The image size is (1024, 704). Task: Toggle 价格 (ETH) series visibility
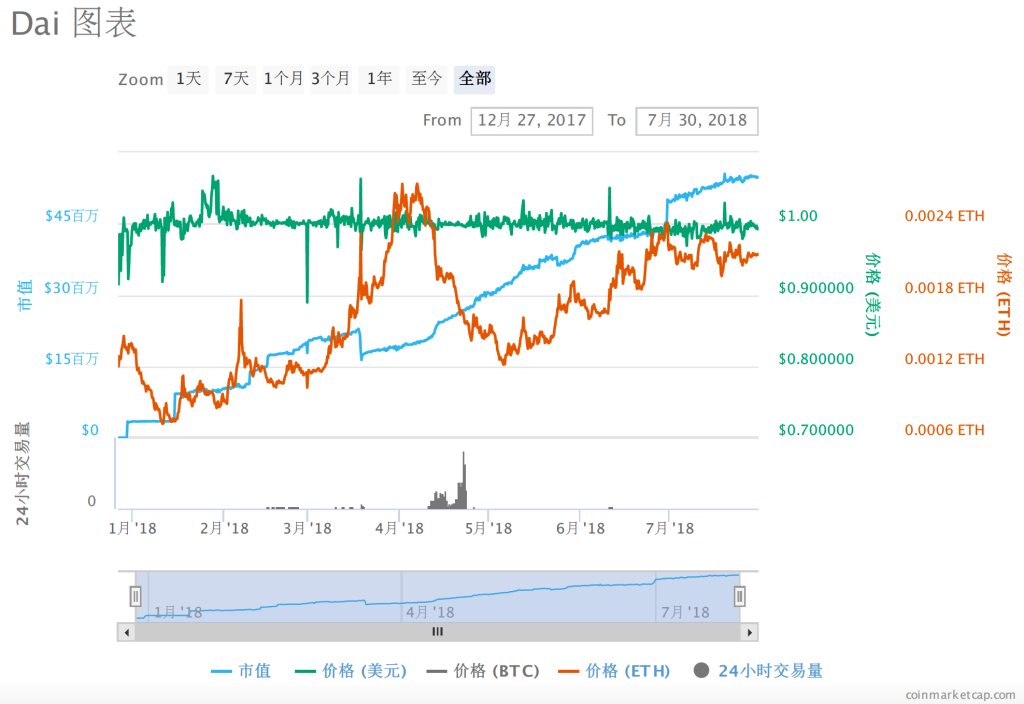[614, 671]
